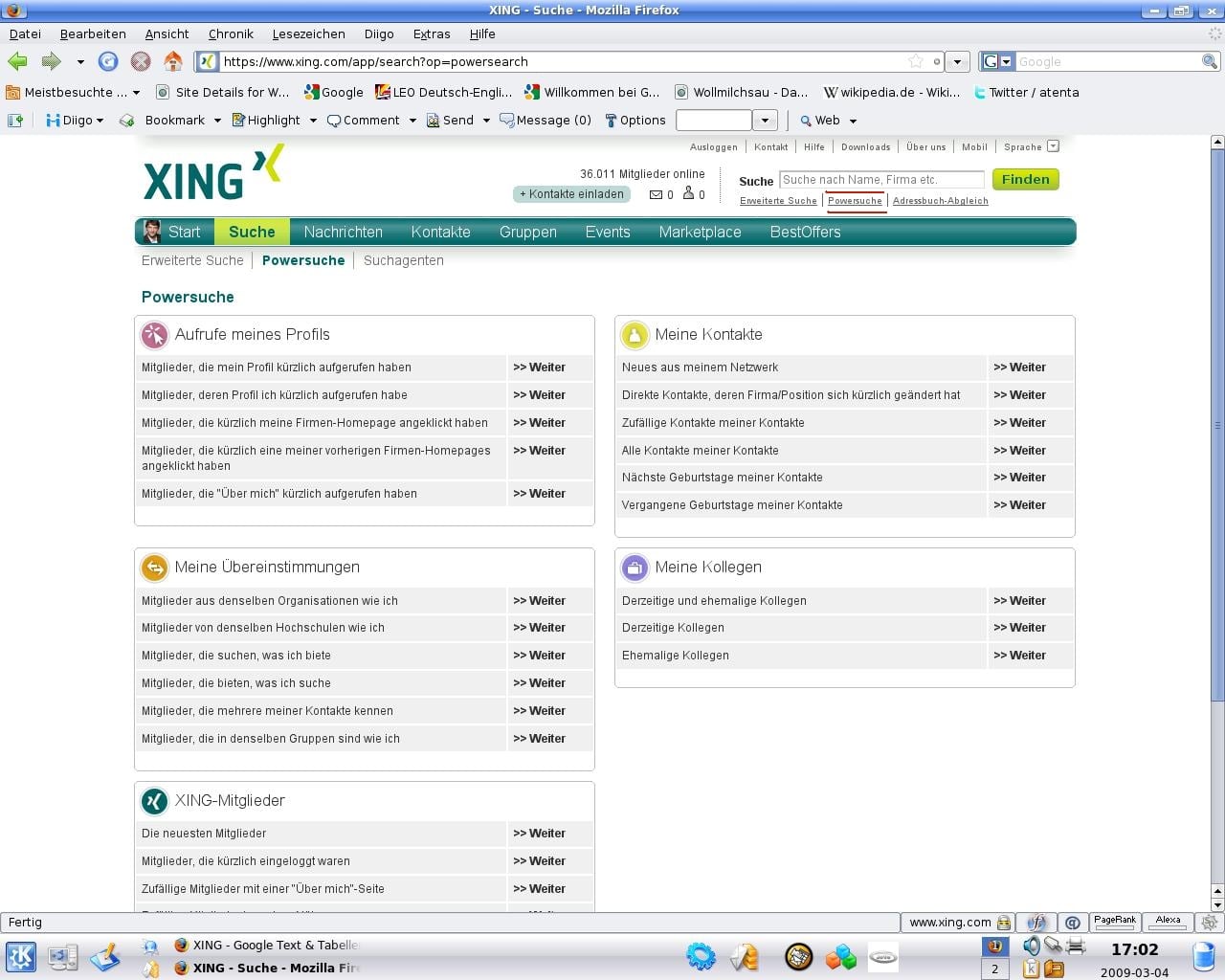
Task: Click the Google search magnifier icon
Action: (1210, 61)
